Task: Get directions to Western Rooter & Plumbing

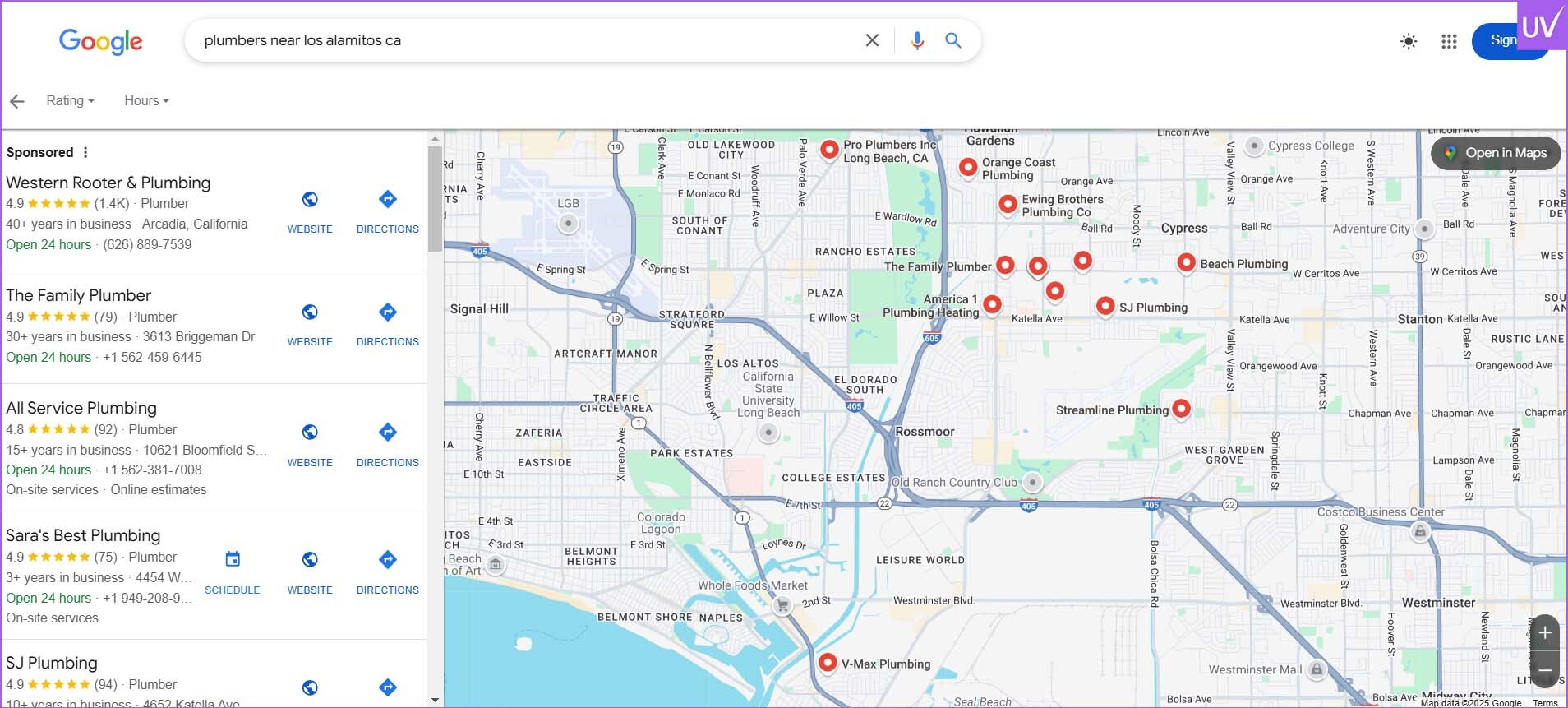Action: point(388,200)
